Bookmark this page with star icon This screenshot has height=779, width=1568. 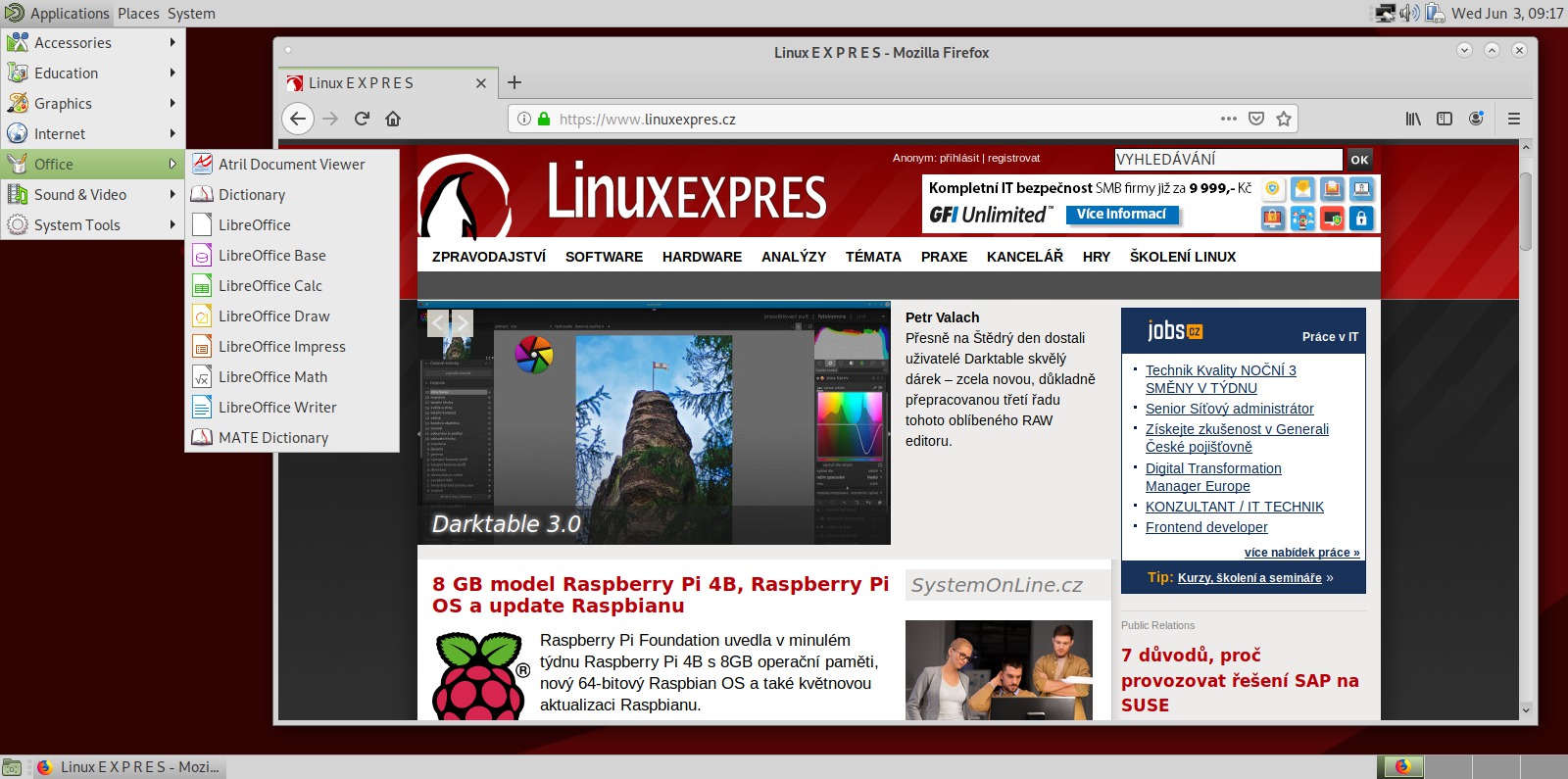coord(1284,119)
